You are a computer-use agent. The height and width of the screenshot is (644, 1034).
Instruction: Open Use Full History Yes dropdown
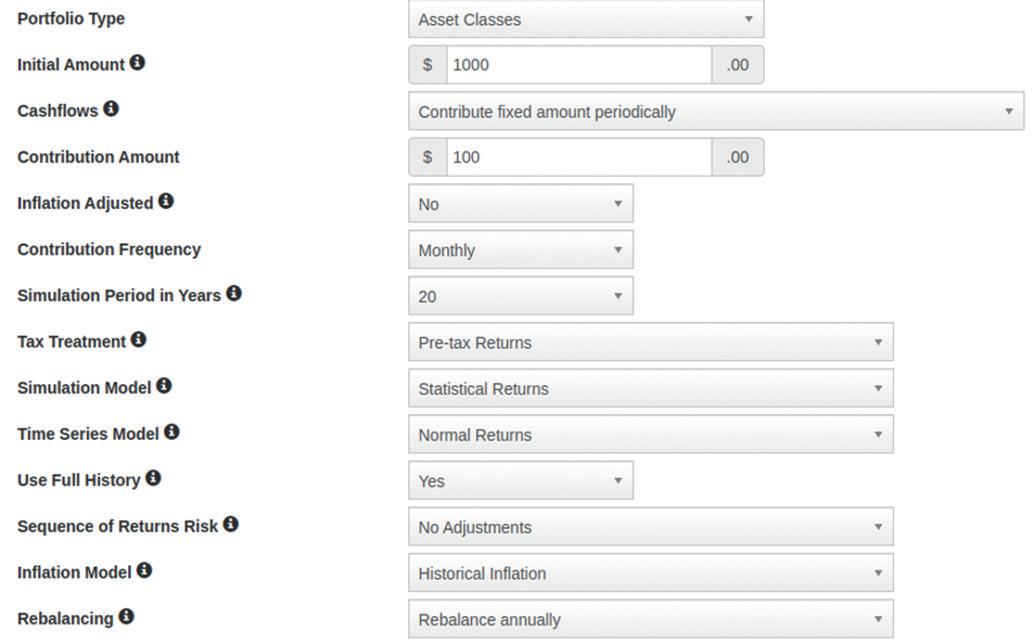(x=521, y=481)
